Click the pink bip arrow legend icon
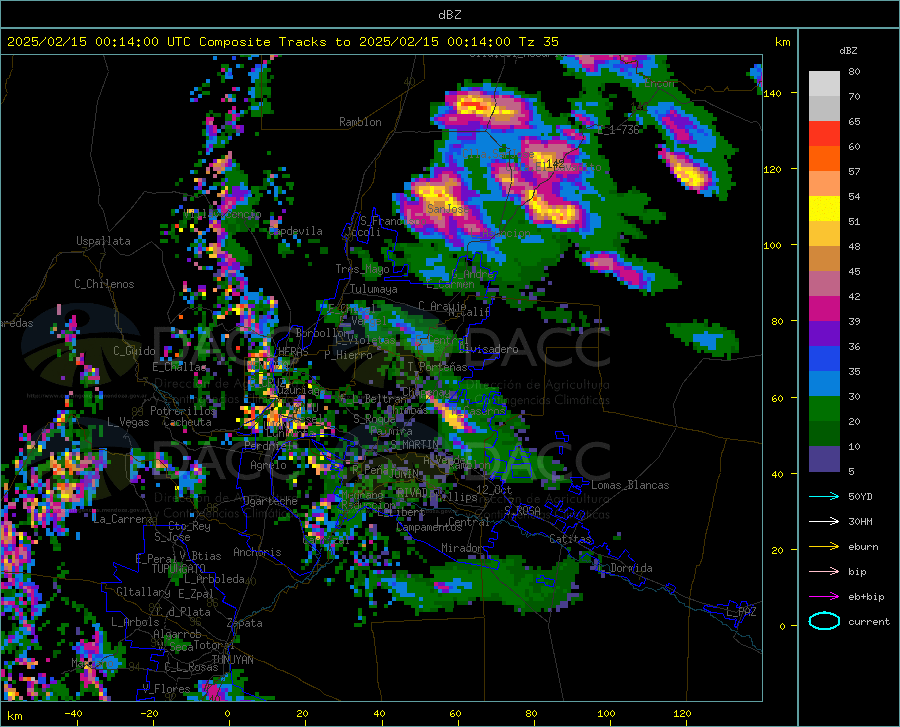The width and height of the screenshot is (900, 727). click(x=824, y=572)
